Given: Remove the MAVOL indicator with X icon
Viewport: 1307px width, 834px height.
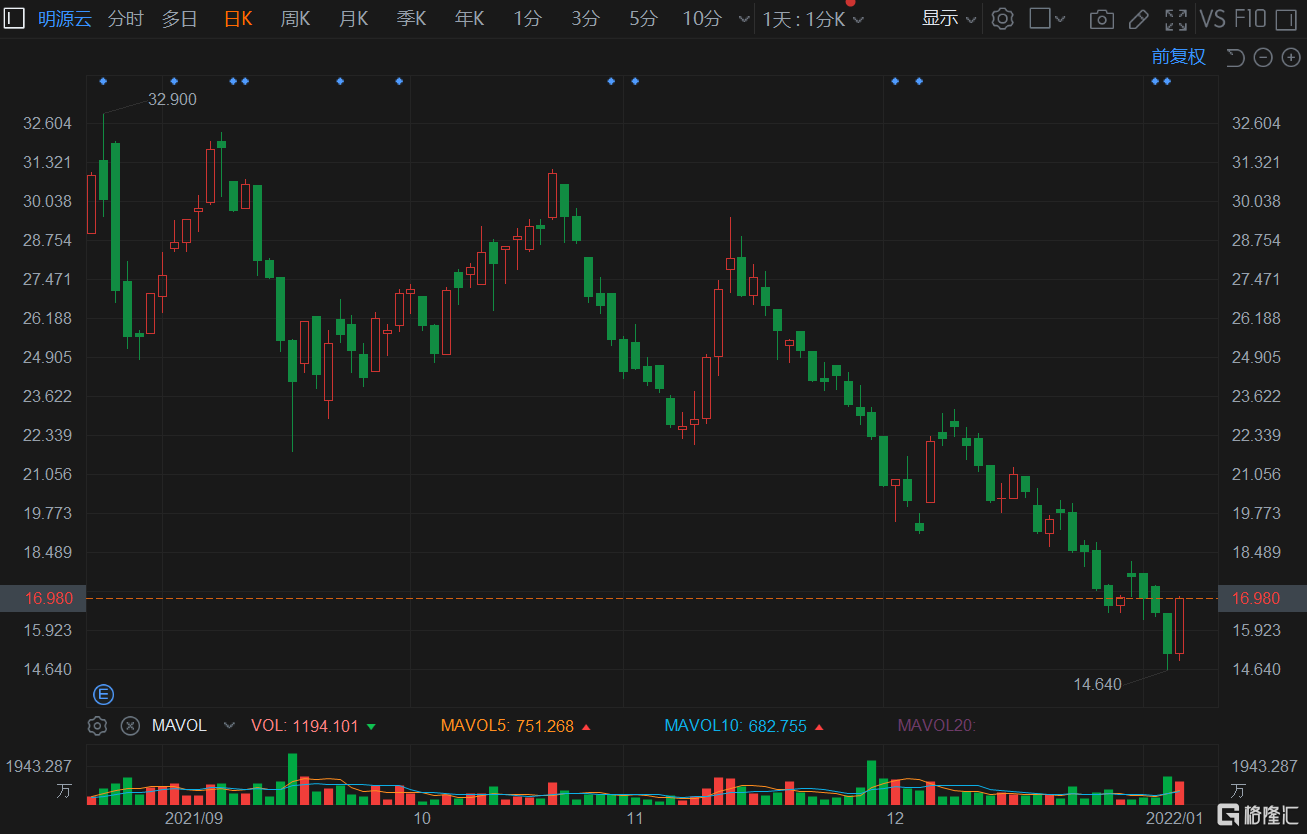Looking at the screenshot, I should 129,726.
